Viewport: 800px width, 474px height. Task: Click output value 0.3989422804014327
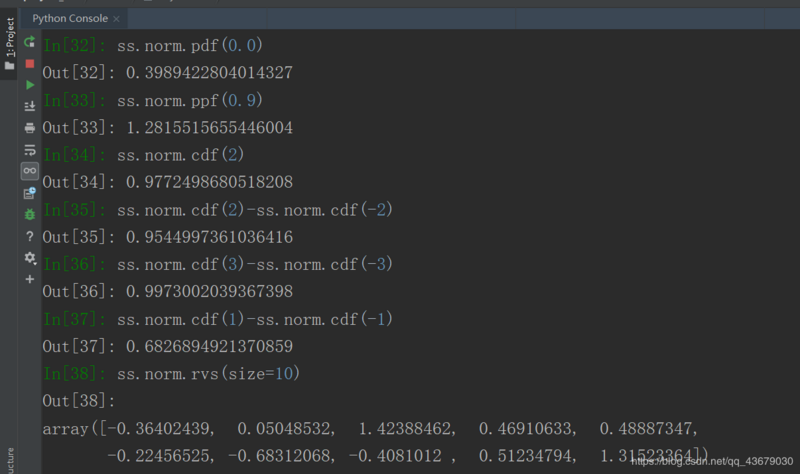click(209, 72)
